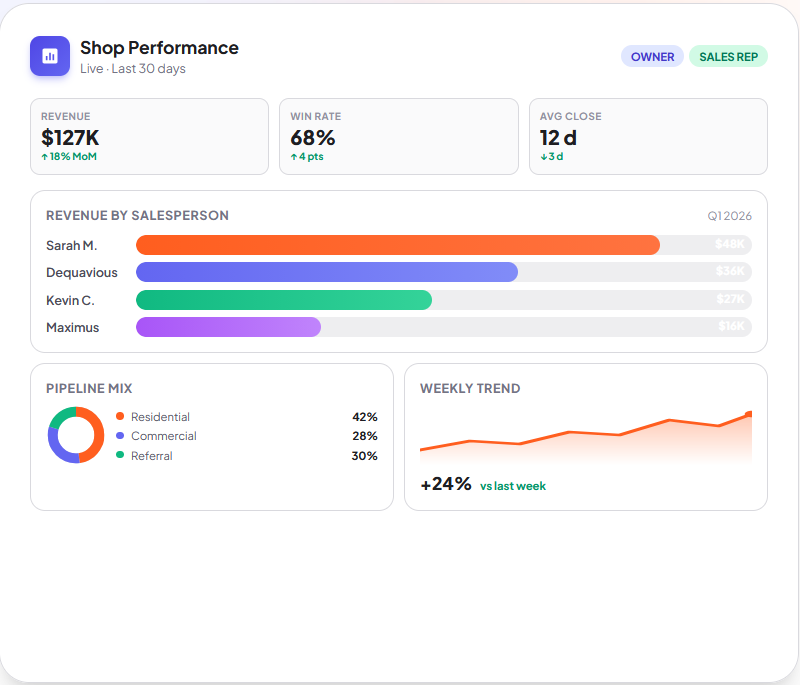This screenshot has height=685, width=800.
Task: Select the Sarah M. name label
Action: tap(71, 246)
